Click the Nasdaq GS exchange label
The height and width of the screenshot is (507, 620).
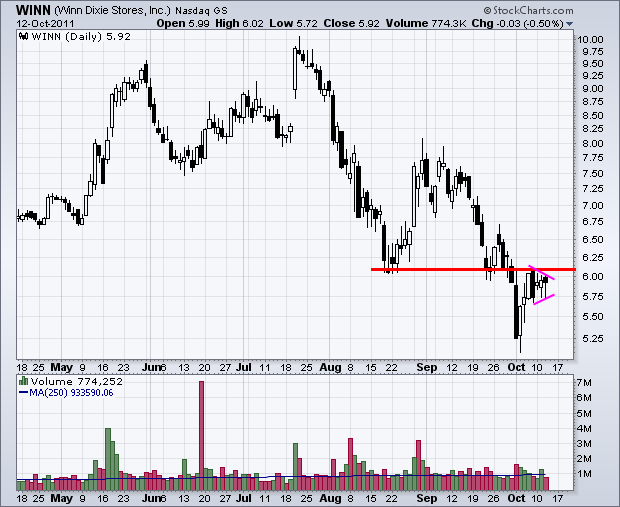201,11
